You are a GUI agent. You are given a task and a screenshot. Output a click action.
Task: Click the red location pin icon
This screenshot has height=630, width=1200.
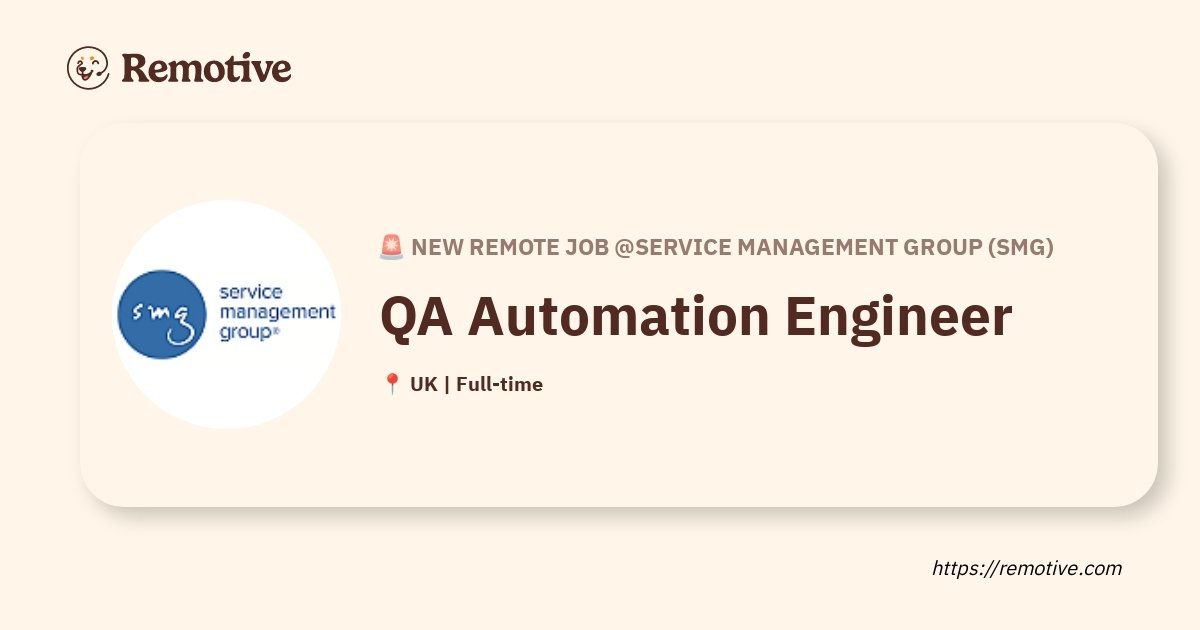(x=392, y=384)
